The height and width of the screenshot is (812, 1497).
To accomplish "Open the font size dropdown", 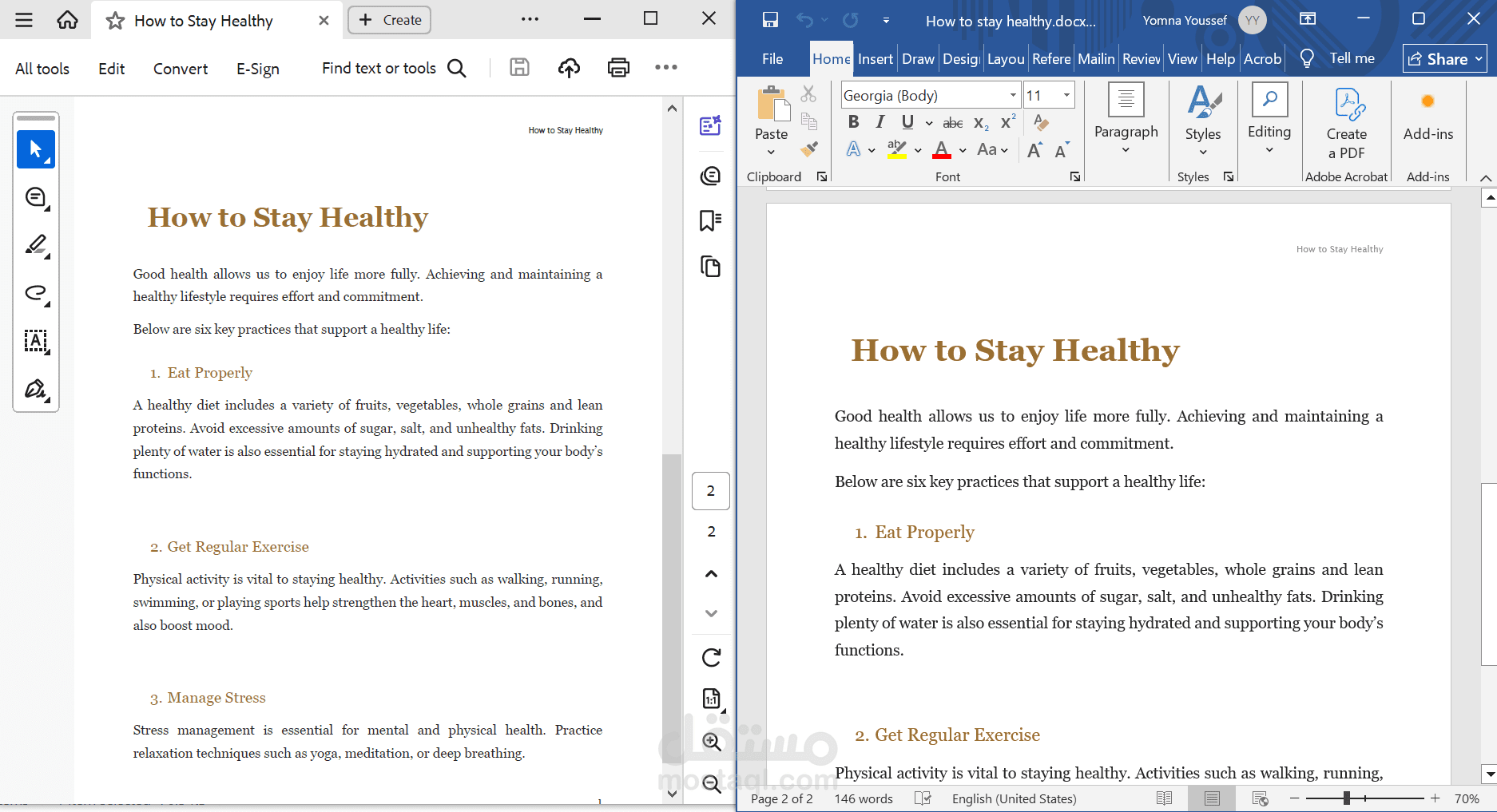I will (1066, 96).
